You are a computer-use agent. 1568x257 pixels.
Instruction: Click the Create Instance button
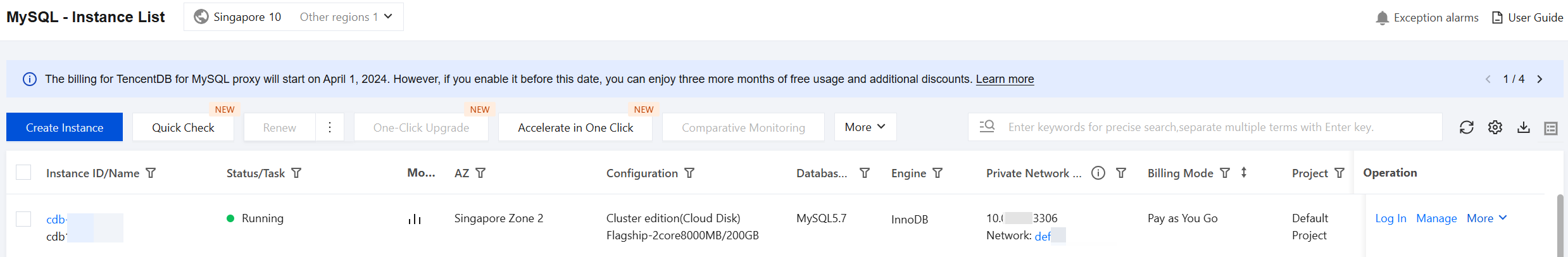(65, 127)
